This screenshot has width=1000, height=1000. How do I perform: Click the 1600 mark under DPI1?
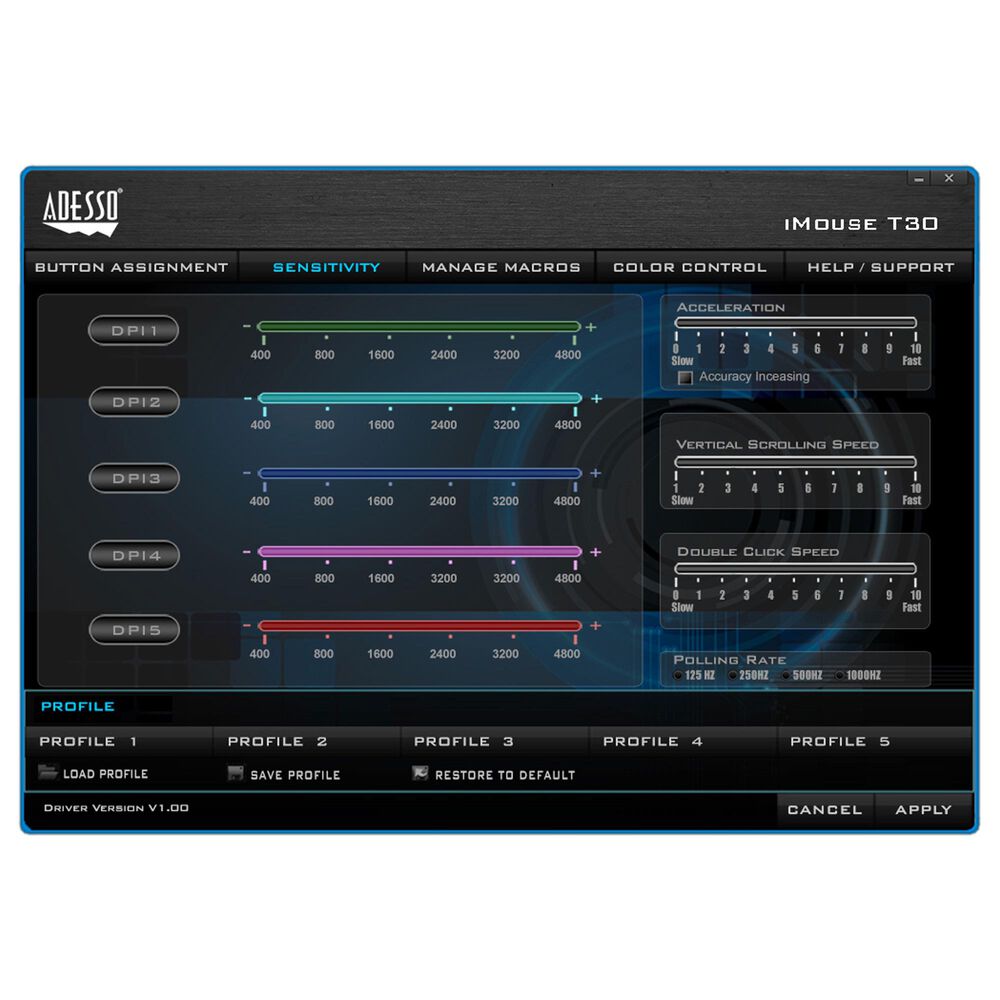(x=381, y=355)
